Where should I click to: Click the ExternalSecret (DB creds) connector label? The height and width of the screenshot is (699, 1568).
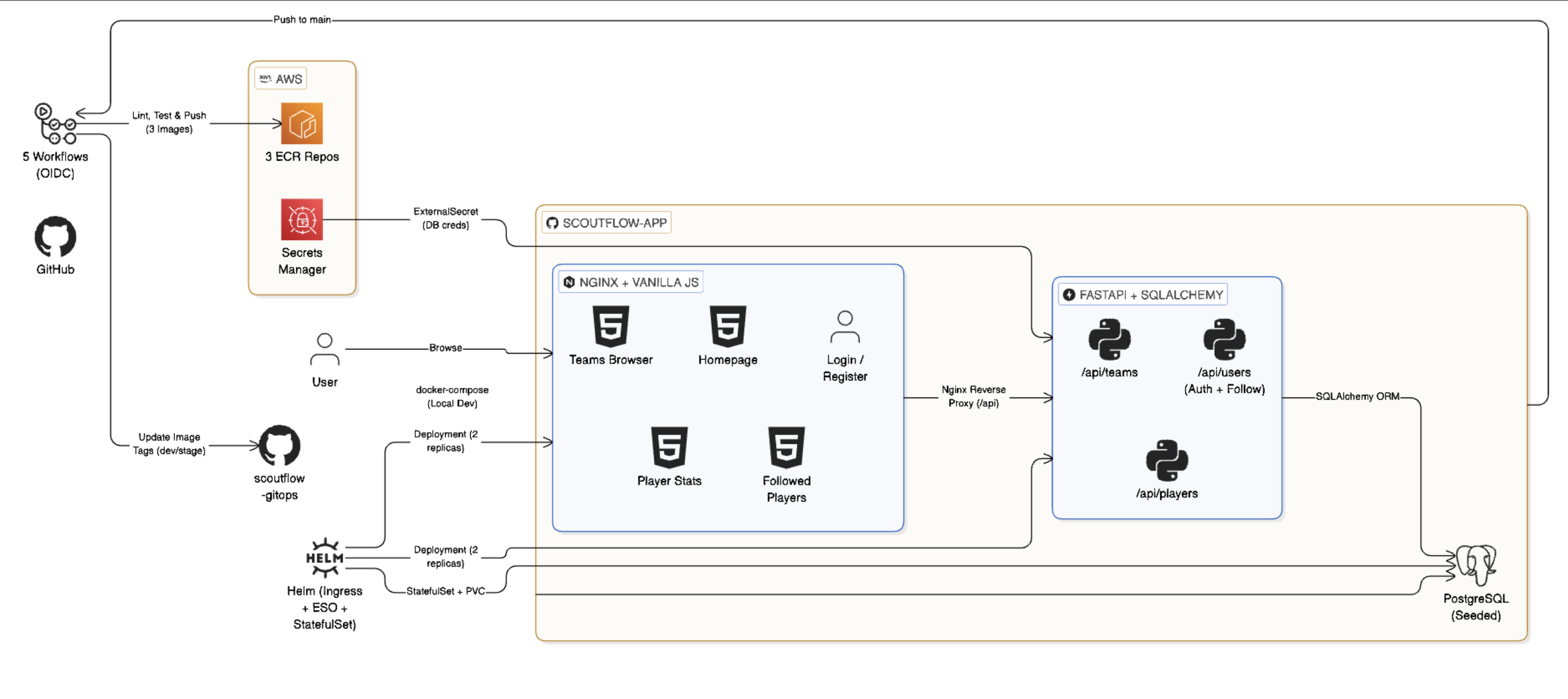pos(445,218)
